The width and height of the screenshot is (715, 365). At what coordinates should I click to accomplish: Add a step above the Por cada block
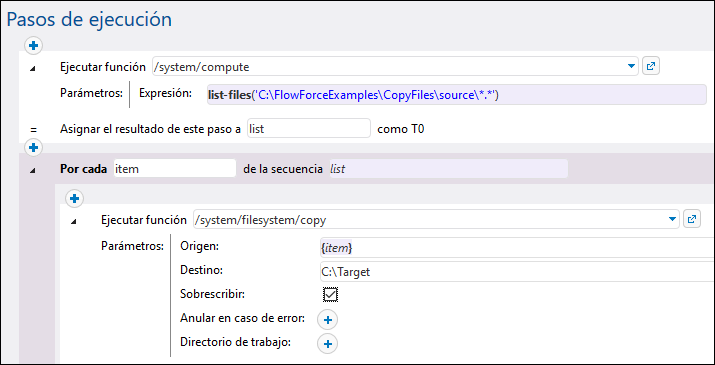pos(34,147)
